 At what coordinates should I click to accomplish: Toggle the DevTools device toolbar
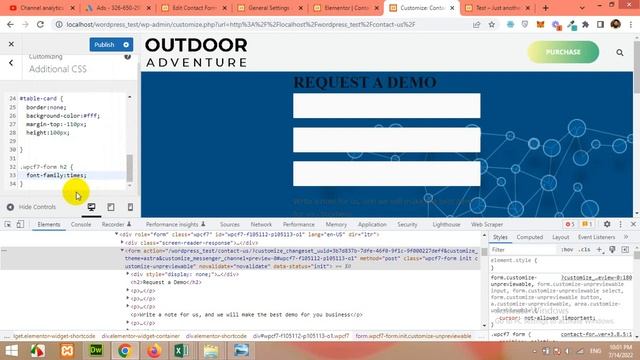[20, 224]
